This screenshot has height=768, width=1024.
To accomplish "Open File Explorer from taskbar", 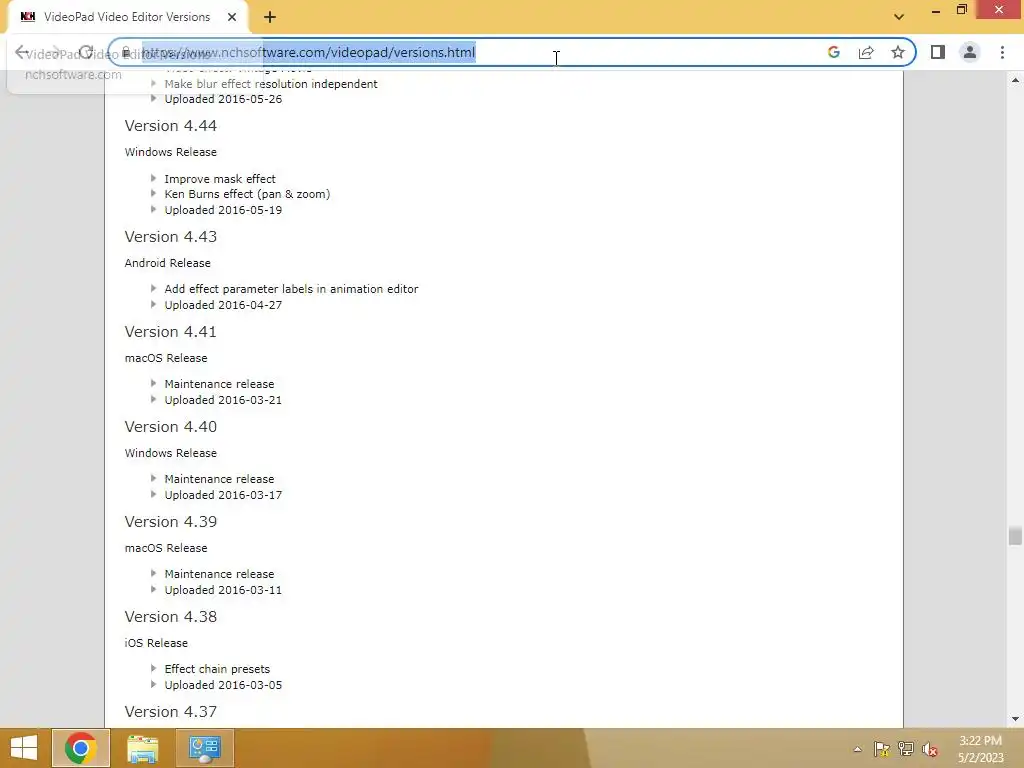I will [142, 748].
